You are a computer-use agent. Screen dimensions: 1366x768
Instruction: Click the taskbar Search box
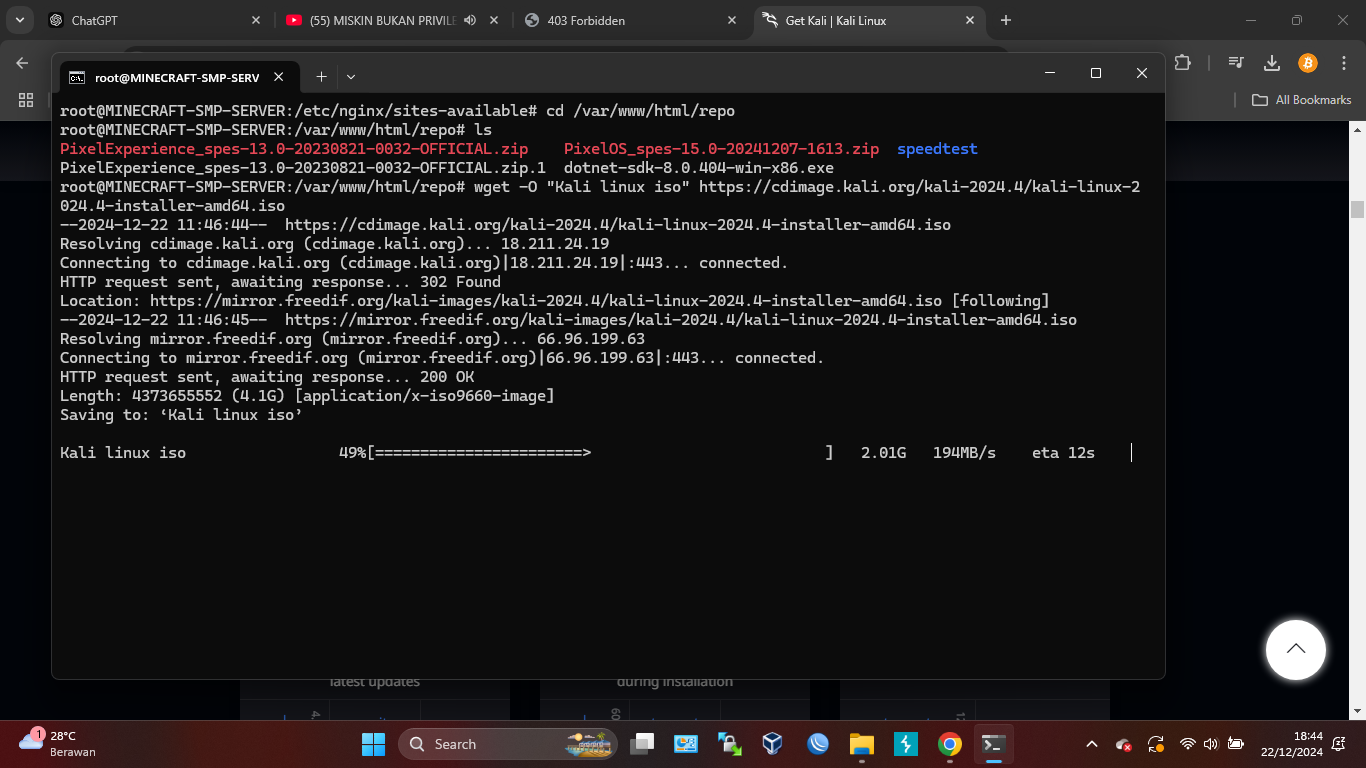pos(508,744)
